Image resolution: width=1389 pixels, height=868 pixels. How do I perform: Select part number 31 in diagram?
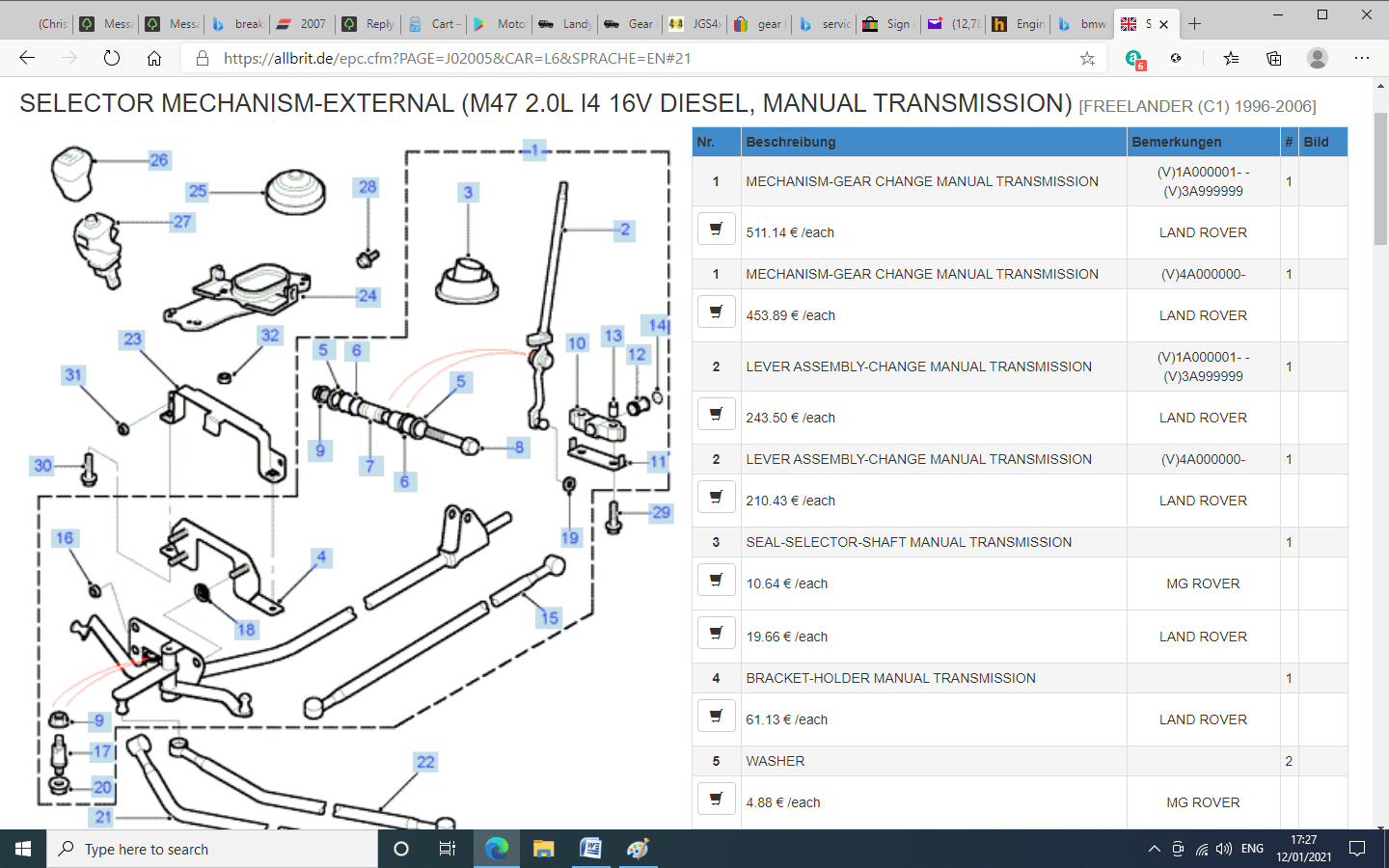pos(73,374)
